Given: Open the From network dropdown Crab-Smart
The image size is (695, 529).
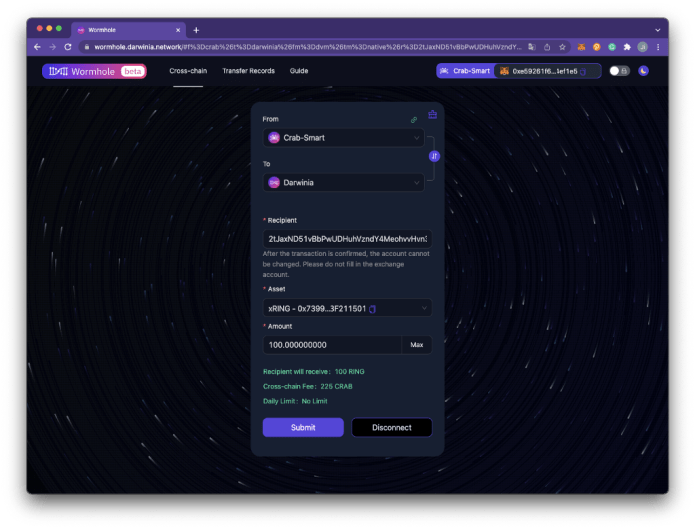Looking at the screenshot, I should (x=344, y=138).
